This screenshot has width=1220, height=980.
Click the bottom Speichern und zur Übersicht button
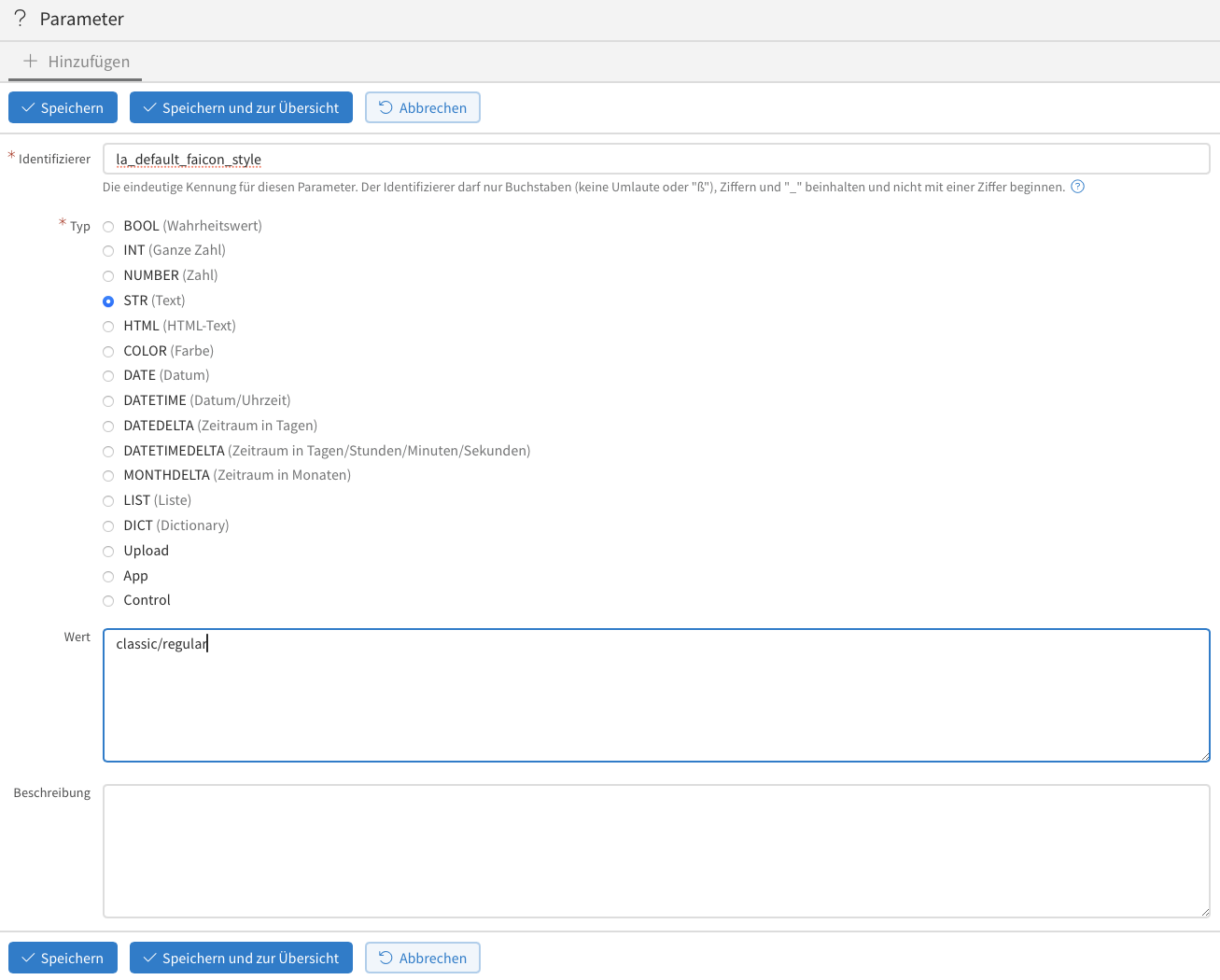[x=241, y=958]
